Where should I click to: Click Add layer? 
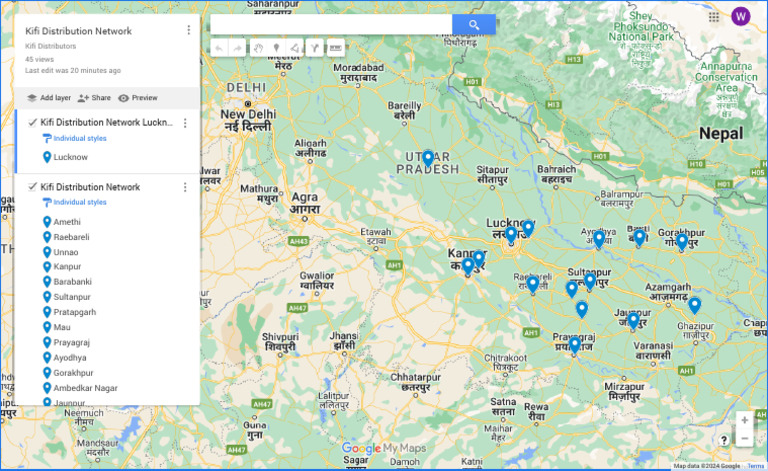pos(49,98)
